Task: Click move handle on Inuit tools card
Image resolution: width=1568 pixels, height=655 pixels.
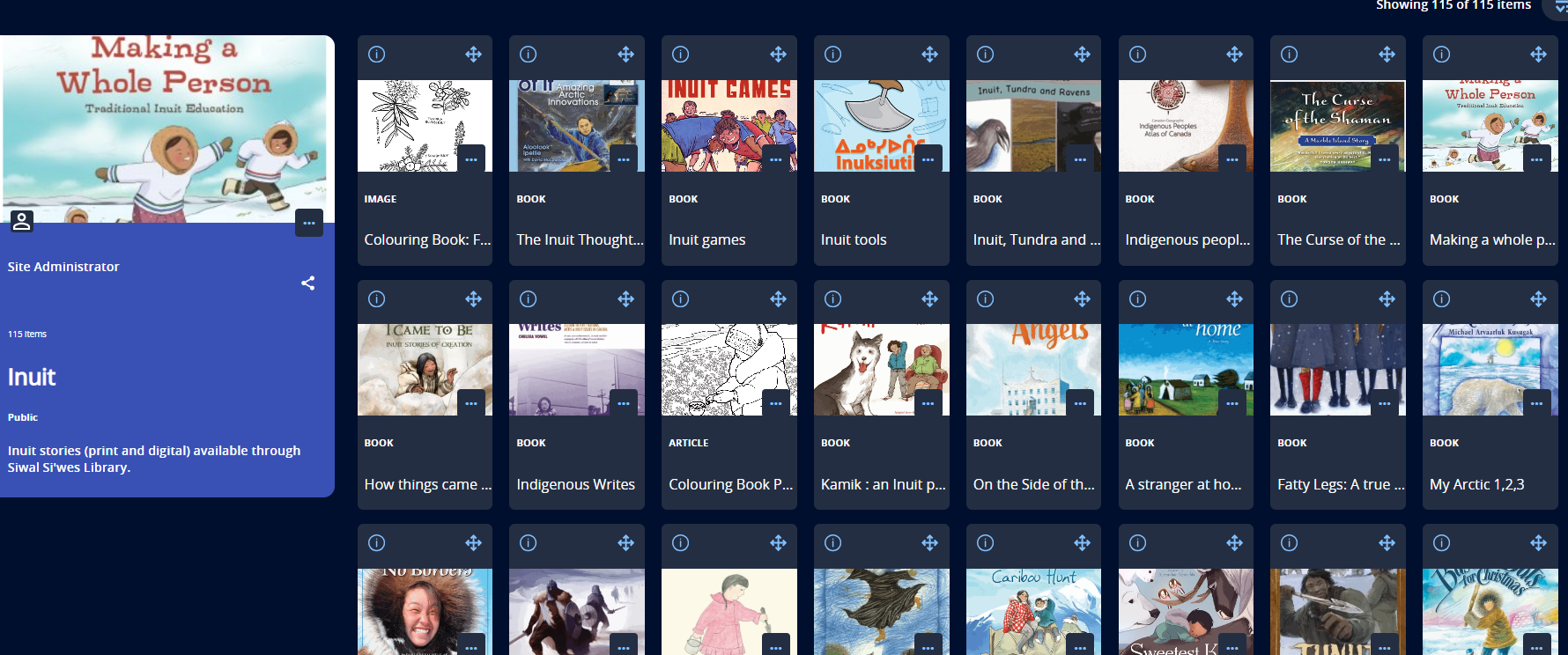Action: [x=929, y=55]
